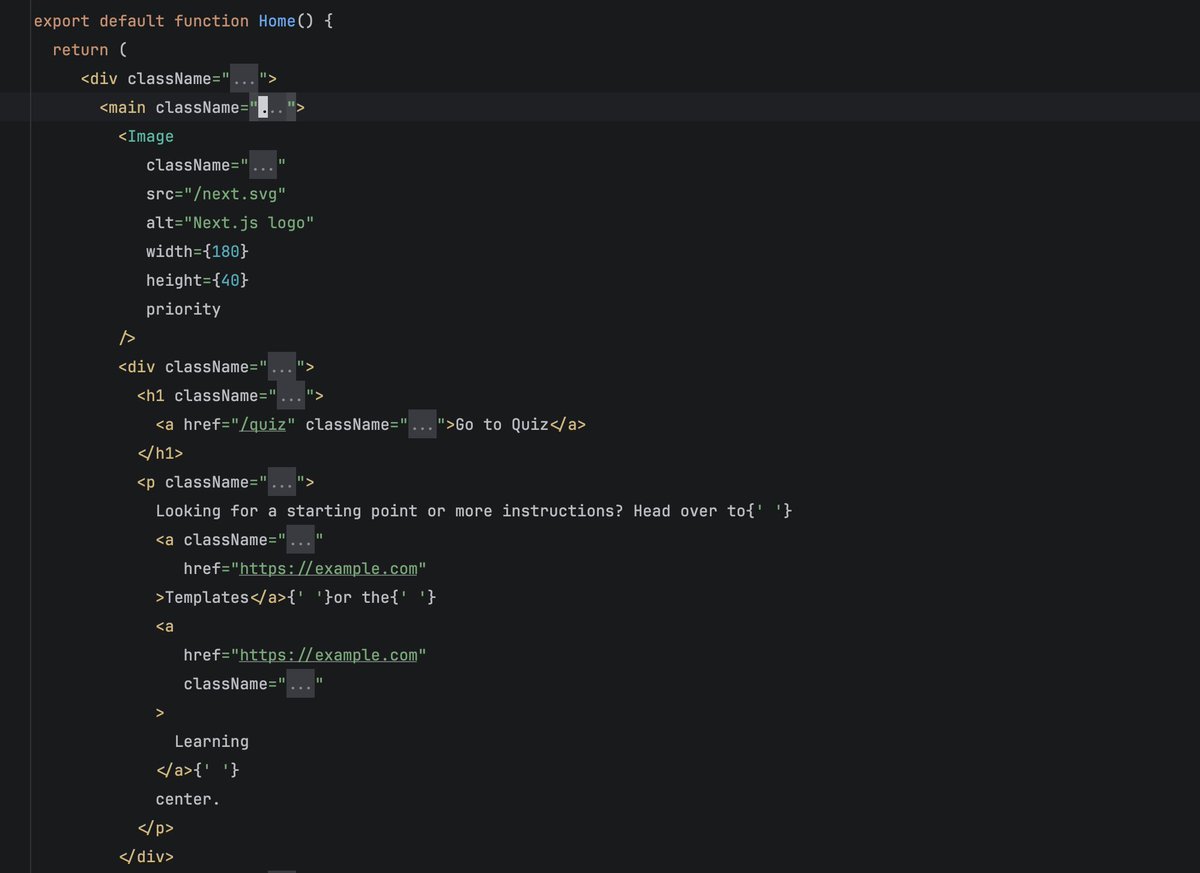Click the "function" keyword
The height and width of the screenshot is (873, 1200).
[212, 21]
